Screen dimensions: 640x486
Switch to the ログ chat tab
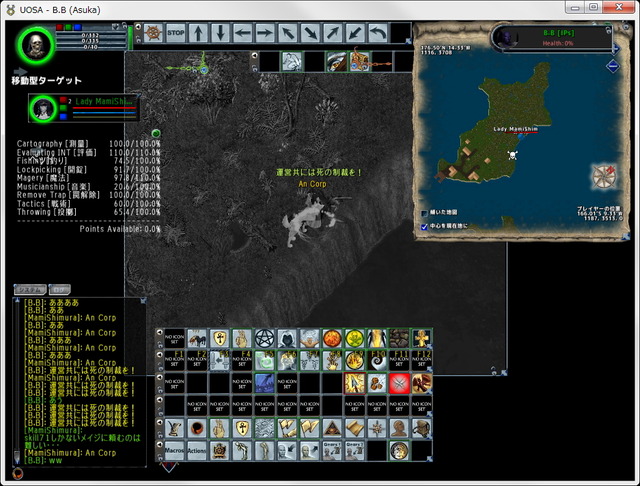tap(60, 290)
